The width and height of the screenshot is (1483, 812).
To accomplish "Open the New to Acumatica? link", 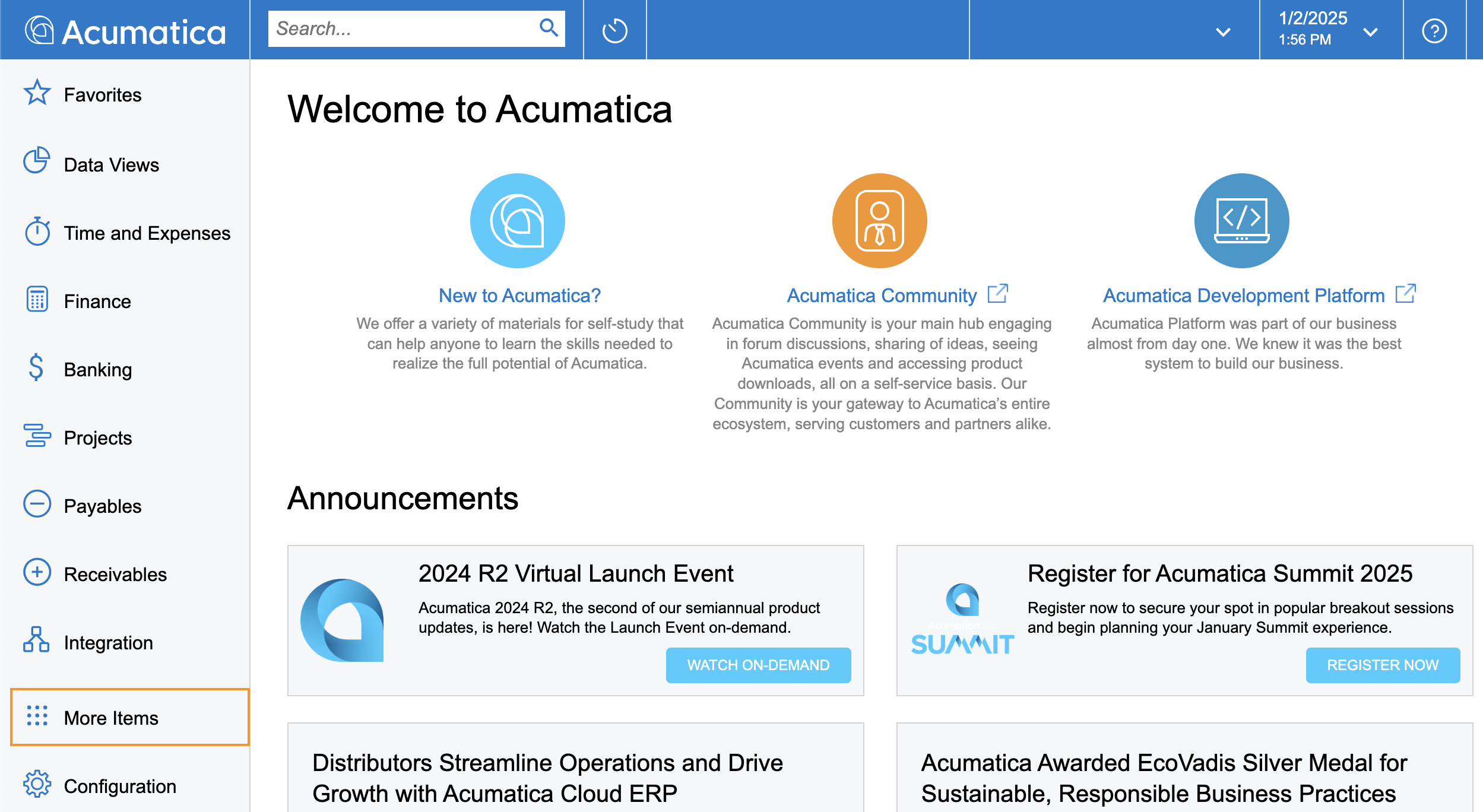I will click(x=519, y=295).
